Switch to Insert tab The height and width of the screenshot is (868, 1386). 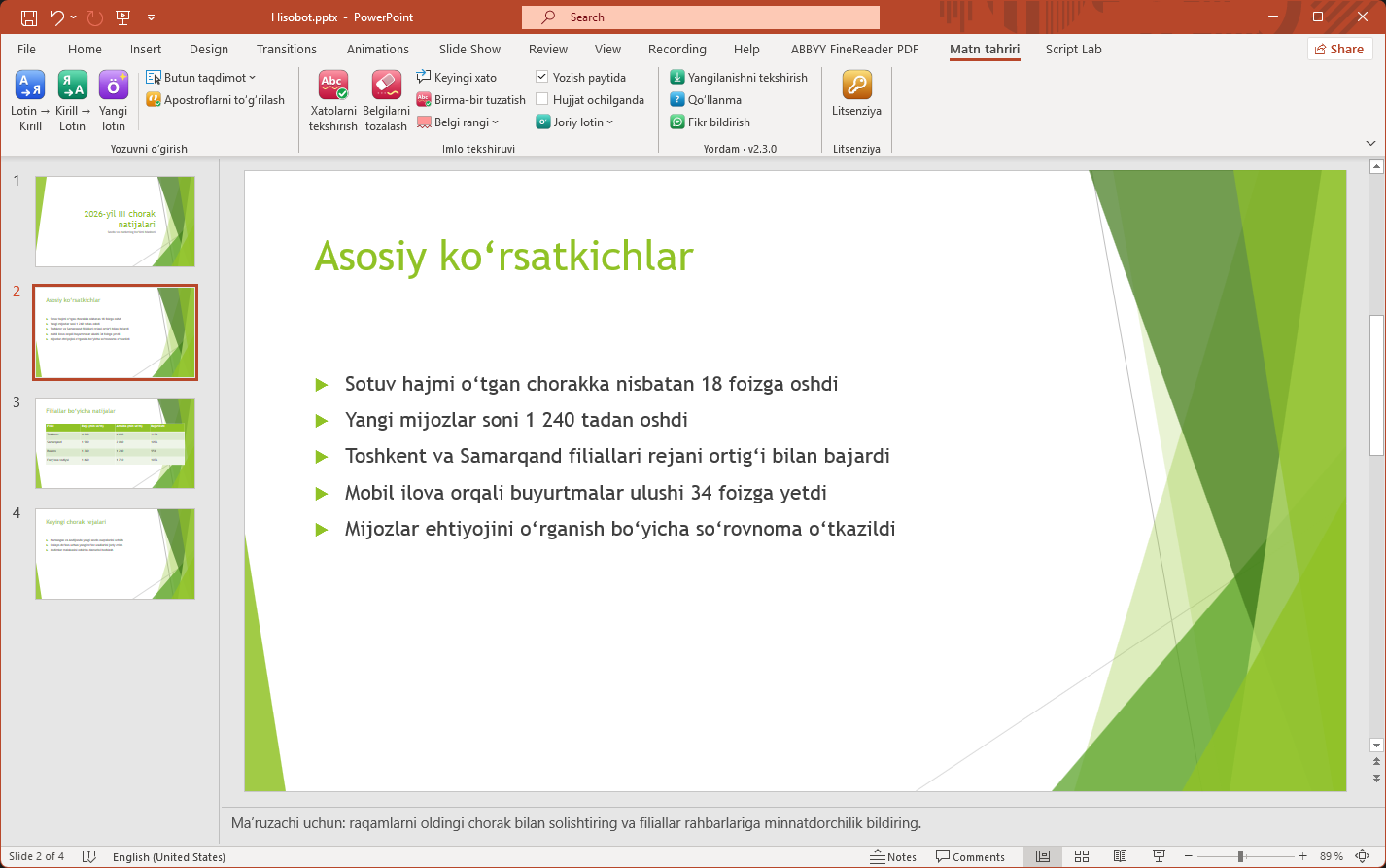point(146,49)
